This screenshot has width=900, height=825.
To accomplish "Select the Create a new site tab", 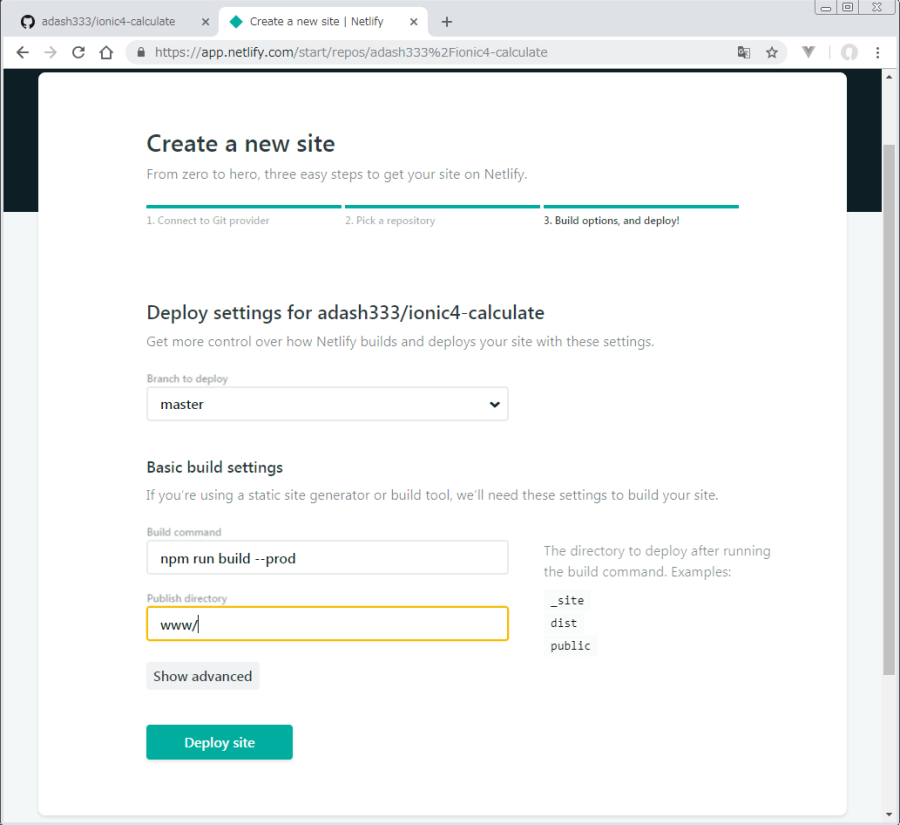I will 316,22.
